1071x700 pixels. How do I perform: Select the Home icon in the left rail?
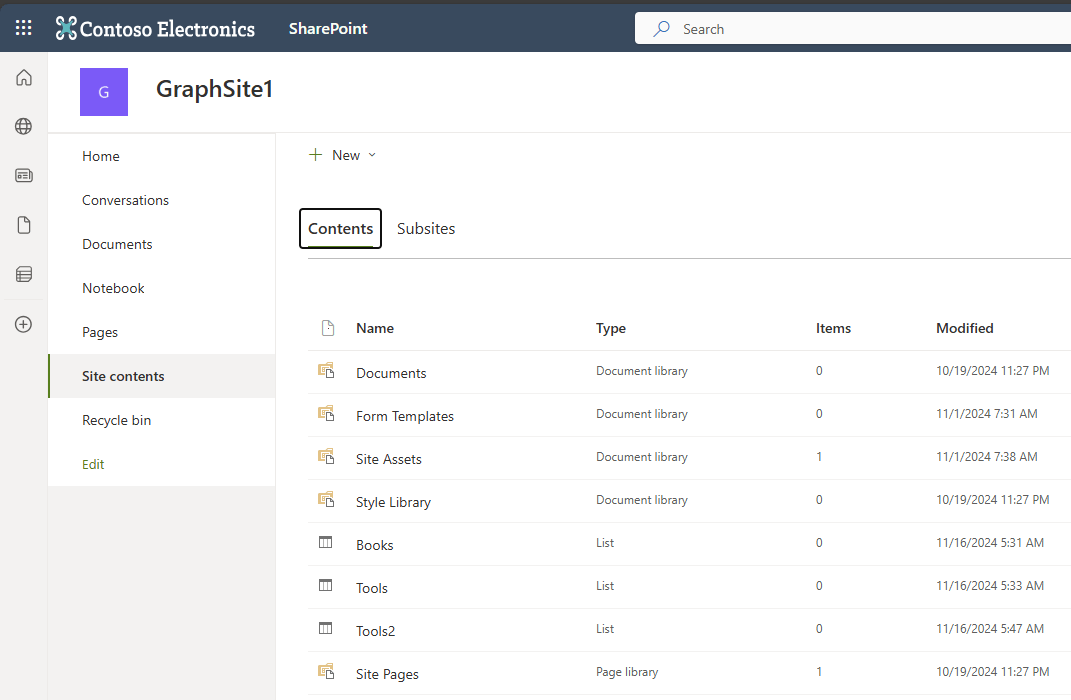click(23, 77)
